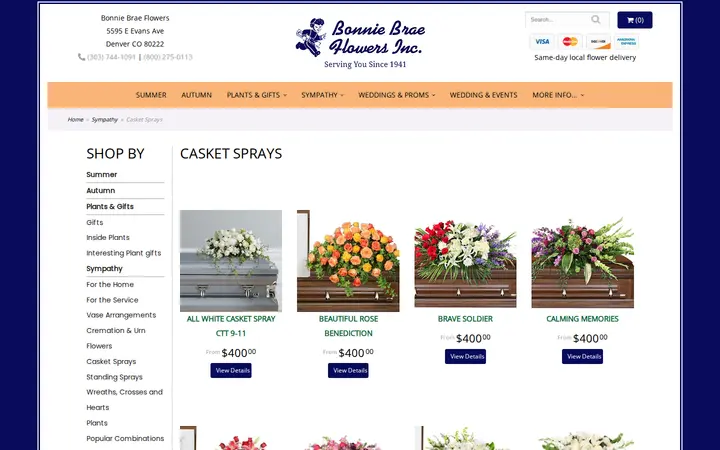Open Standing Sprays sidebar link
The height and width of the screenshot is (450, 720).
coord(114,377)
